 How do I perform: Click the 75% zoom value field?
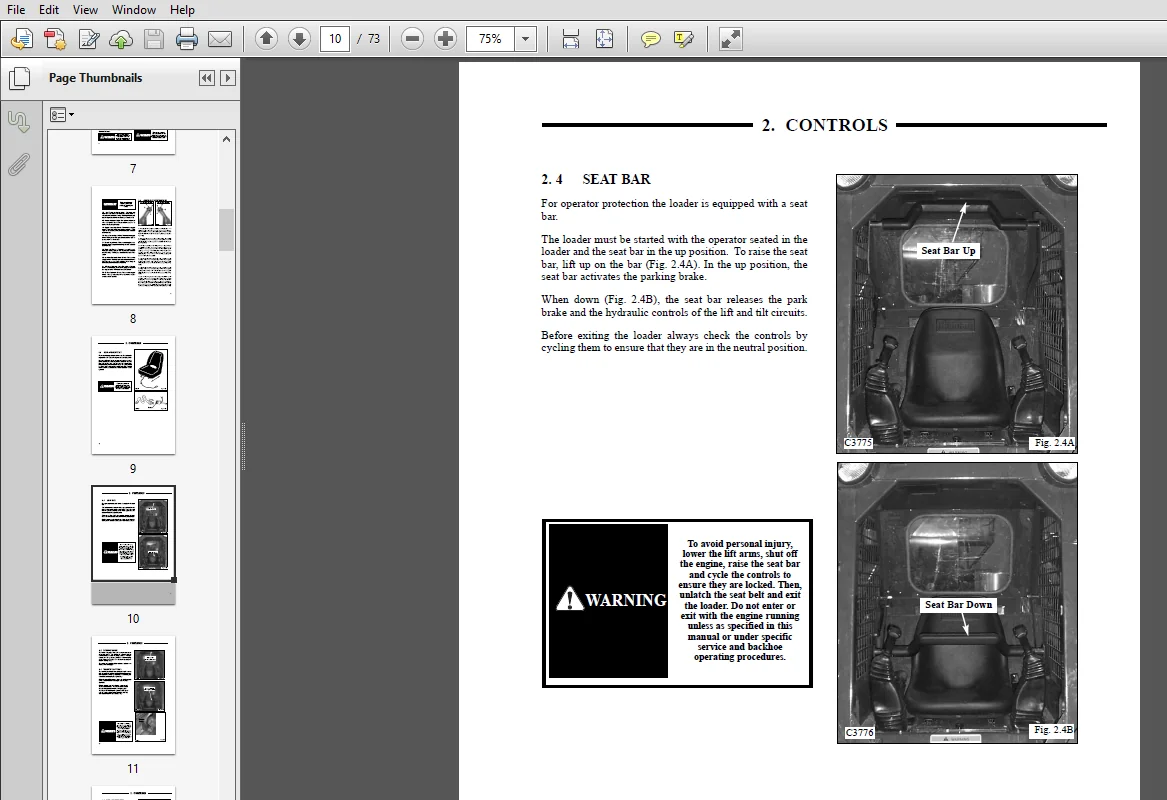490,39
